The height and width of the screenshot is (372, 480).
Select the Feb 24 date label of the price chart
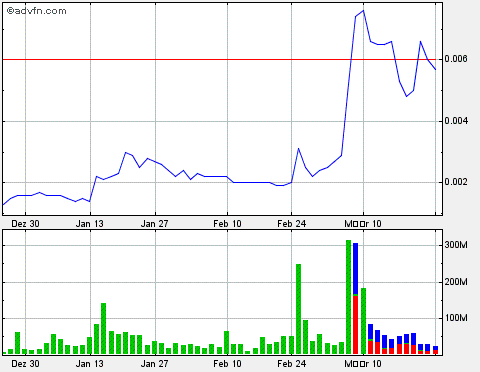pyautogui.click(x=292, y=224)
